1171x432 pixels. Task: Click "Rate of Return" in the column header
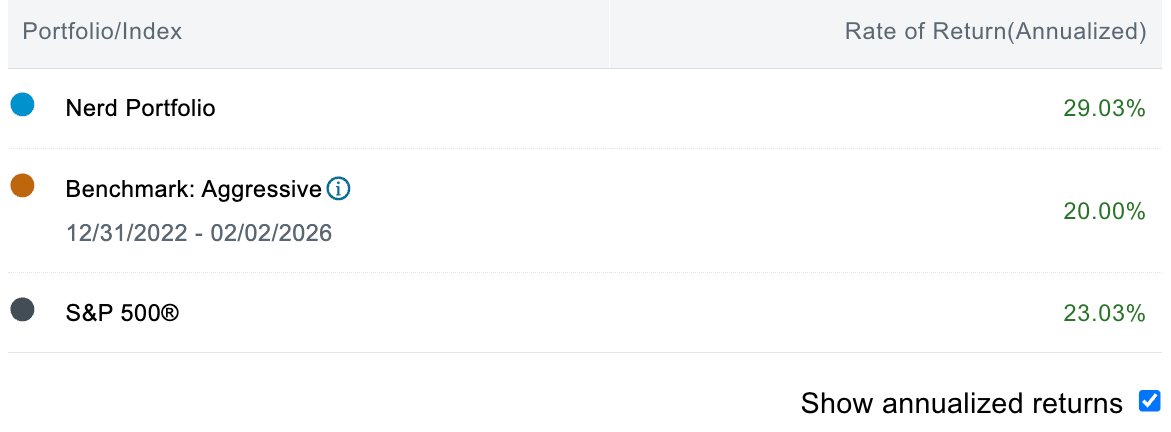tap(923, 31)
